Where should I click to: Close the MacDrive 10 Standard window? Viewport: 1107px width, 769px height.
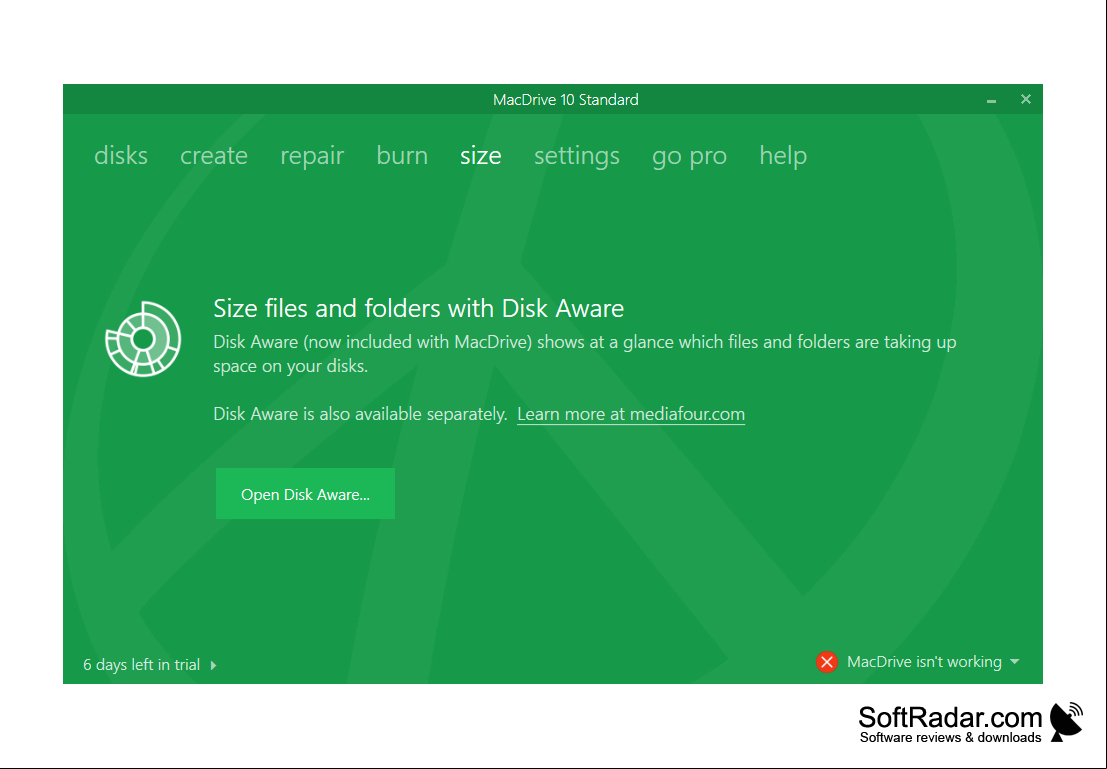pos(1026,100)
